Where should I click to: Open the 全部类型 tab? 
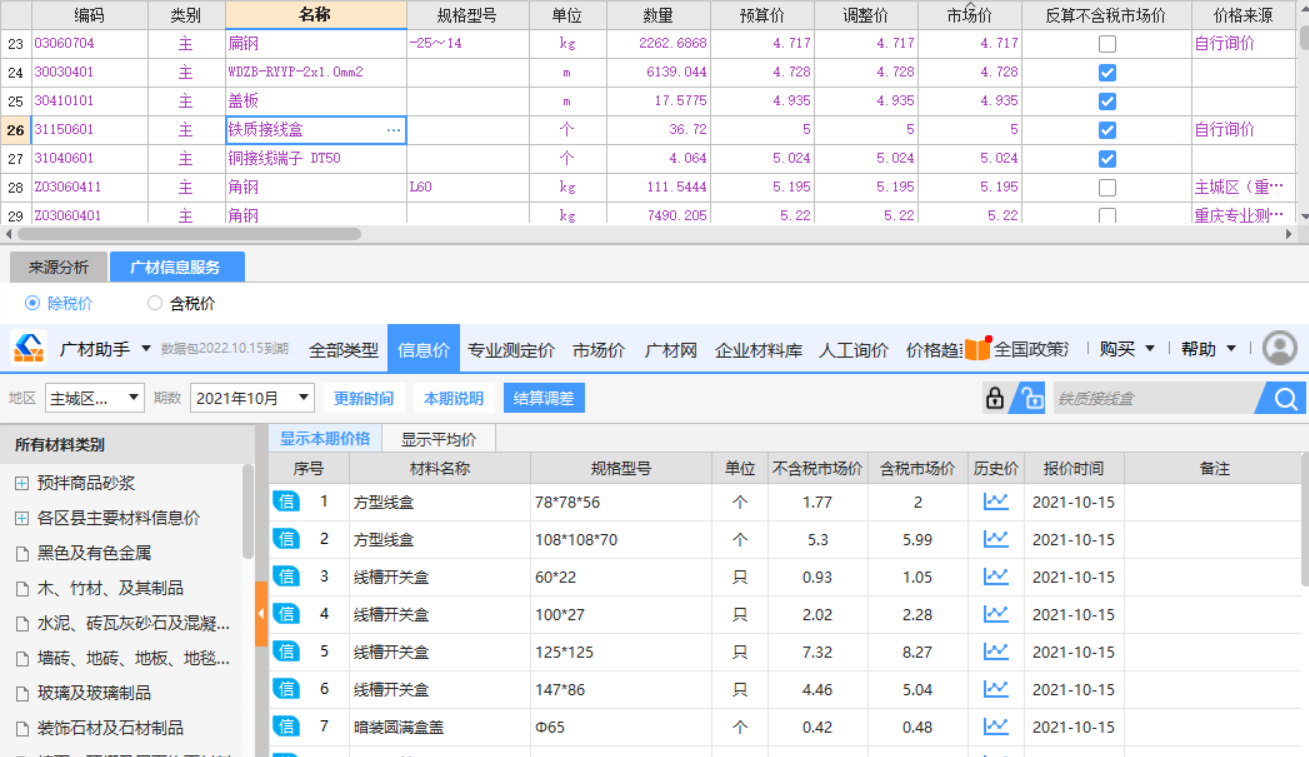click(344, 350)
